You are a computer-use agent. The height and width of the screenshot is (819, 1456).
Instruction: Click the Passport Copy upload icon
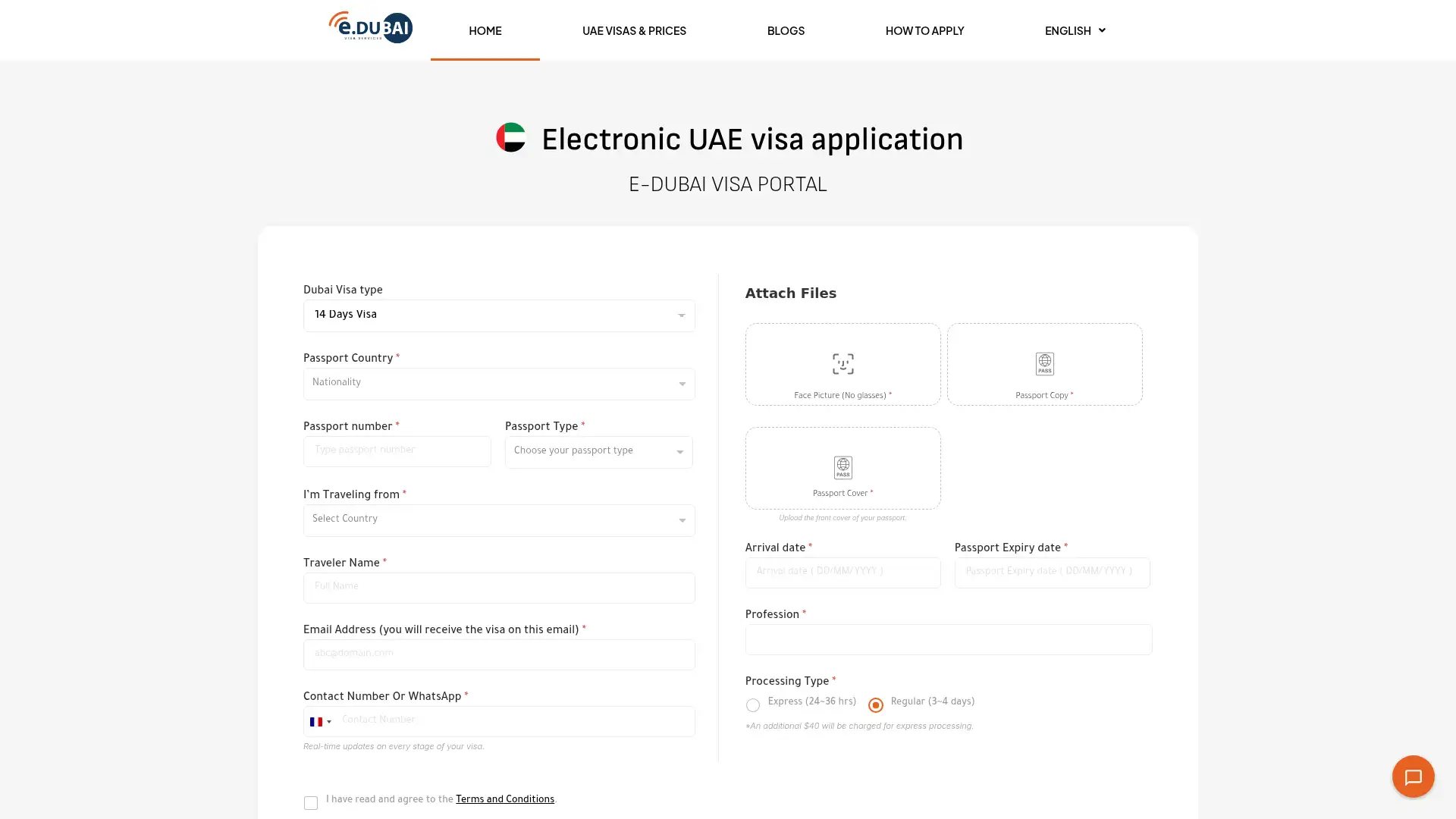click(1044, 364)
